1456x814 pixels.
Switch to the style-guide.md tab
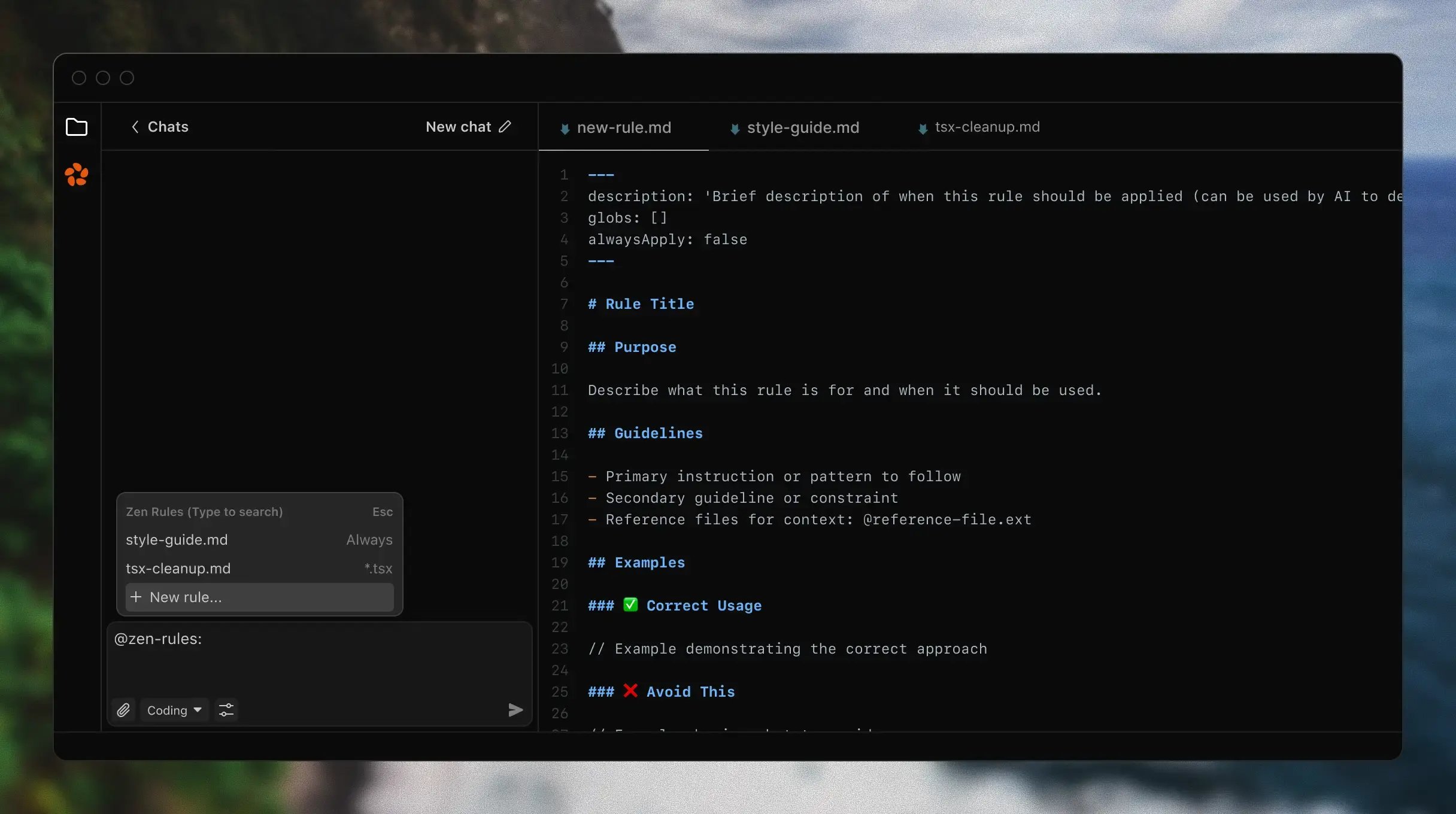point(803,127)
